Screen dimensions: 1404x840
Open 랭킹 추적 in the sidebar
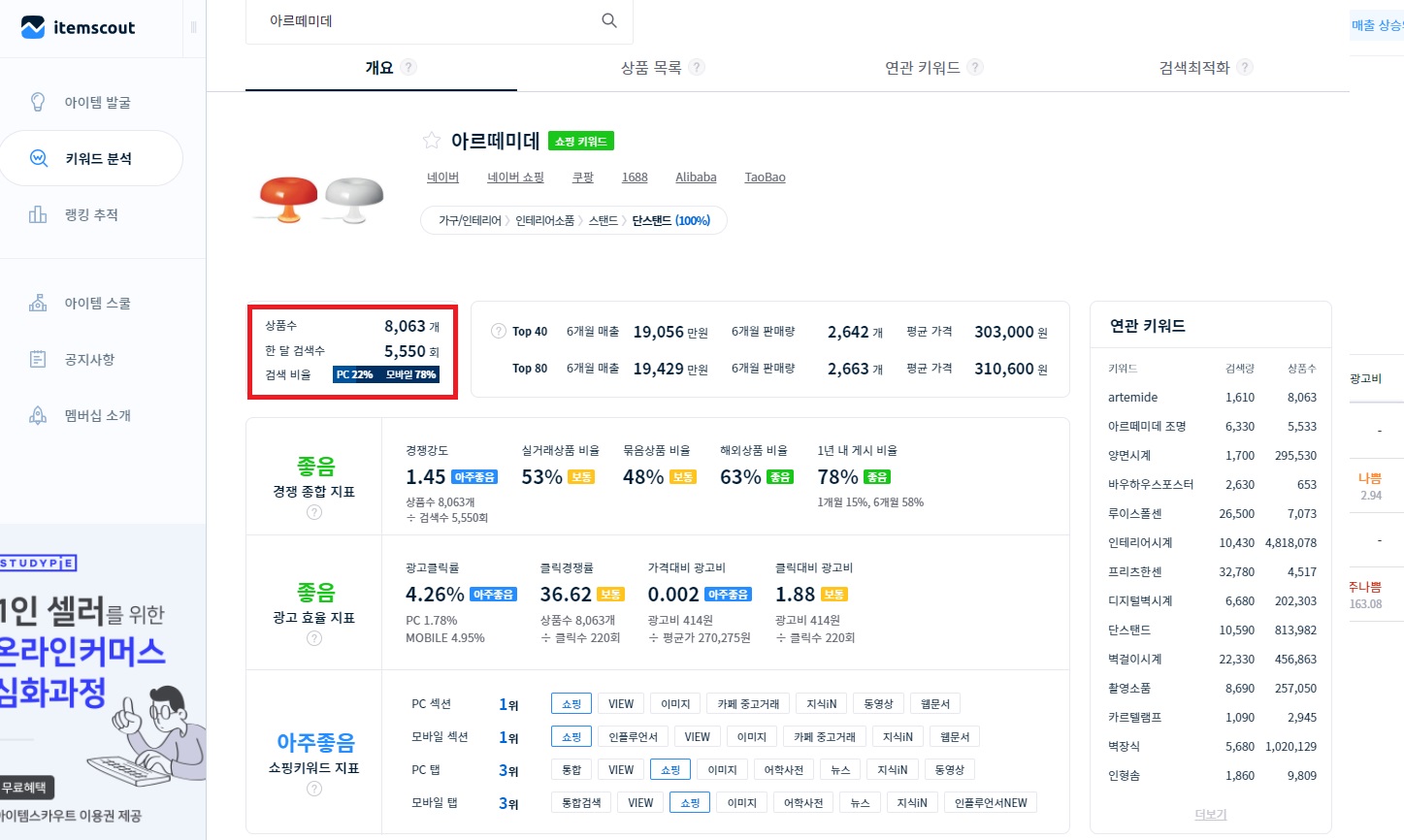pos(91,214)
